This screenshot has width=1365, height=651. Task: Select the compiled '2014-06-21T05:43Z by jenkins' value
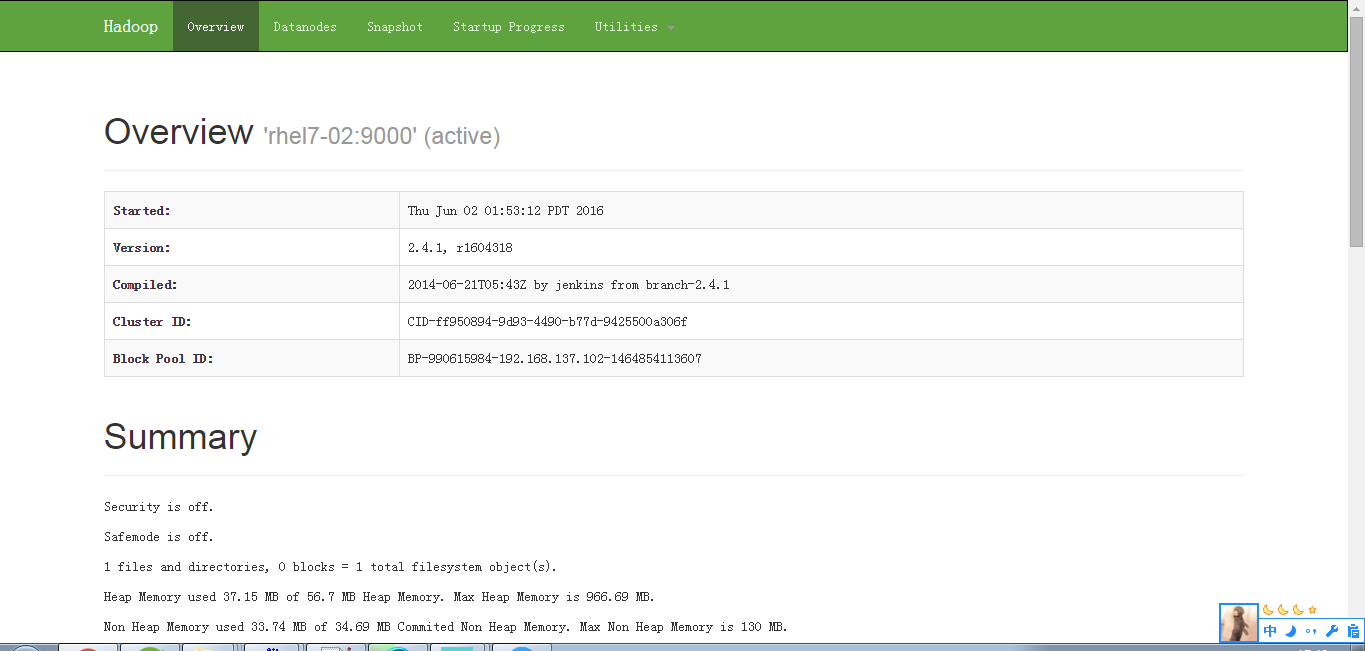[569, 285]
